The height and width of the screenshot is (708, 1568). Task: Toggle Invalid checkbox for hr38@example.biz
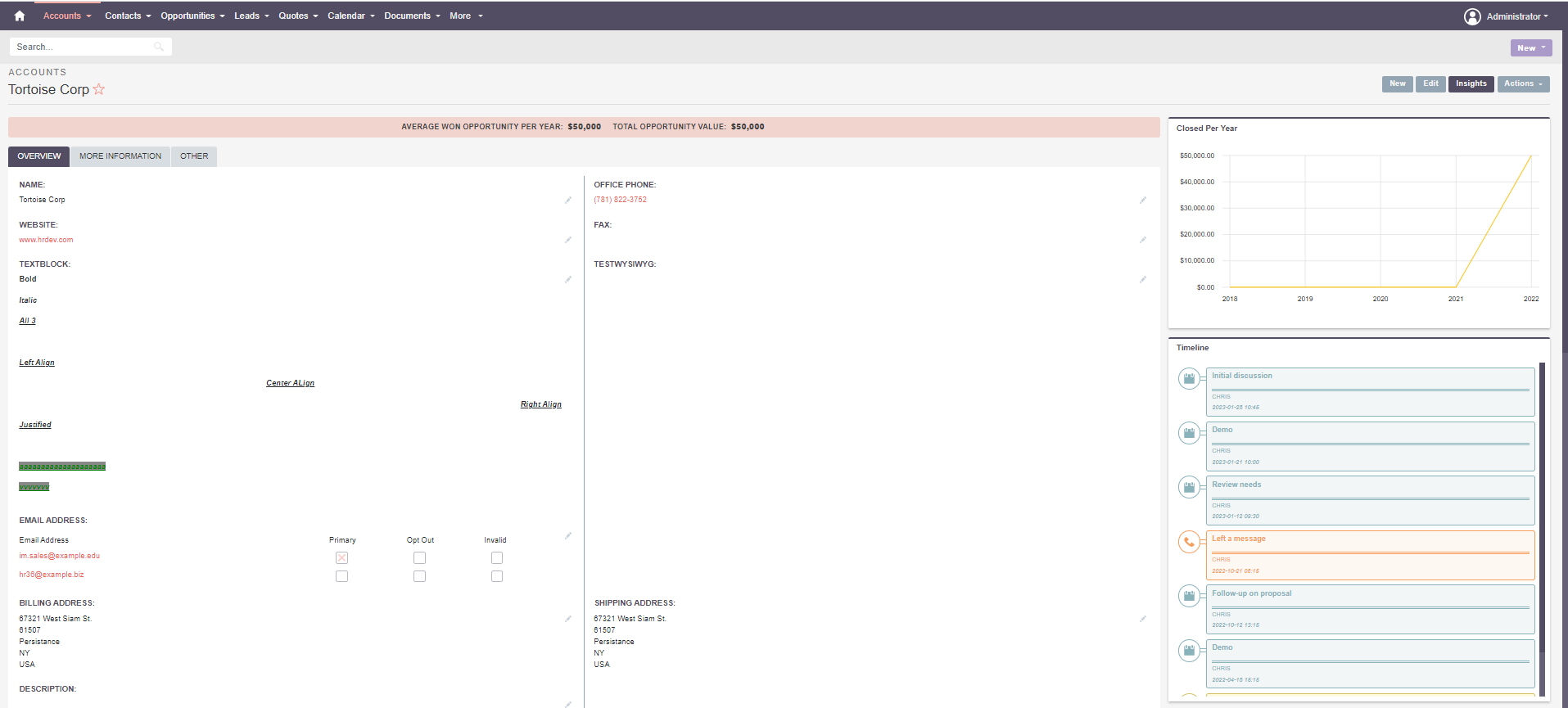(497, 576)
